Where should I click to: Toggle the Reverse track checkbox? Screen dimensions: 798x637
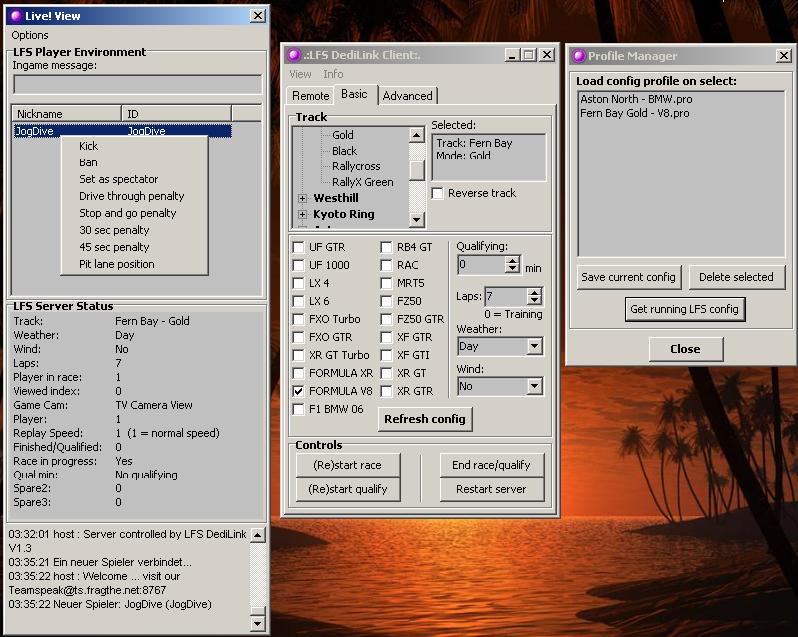[x=437, y=193]
